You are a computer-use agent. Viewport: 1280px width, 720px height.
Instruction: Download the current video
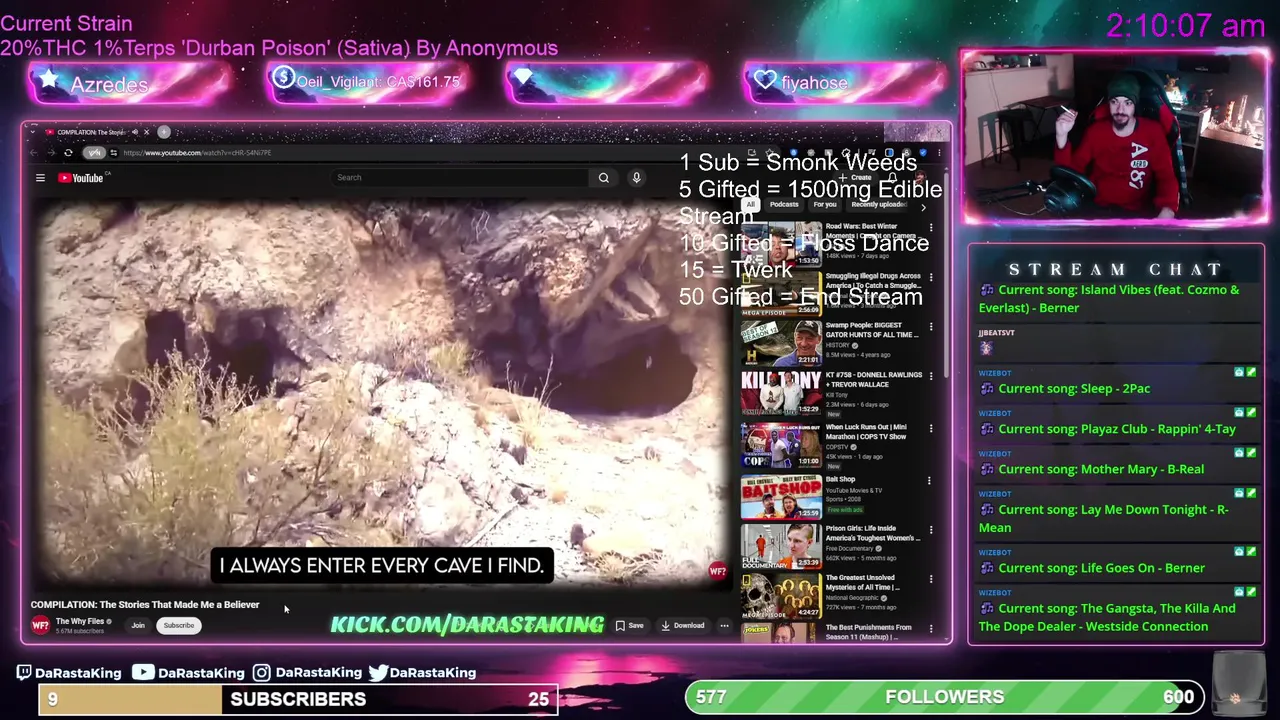pos(683,626)
